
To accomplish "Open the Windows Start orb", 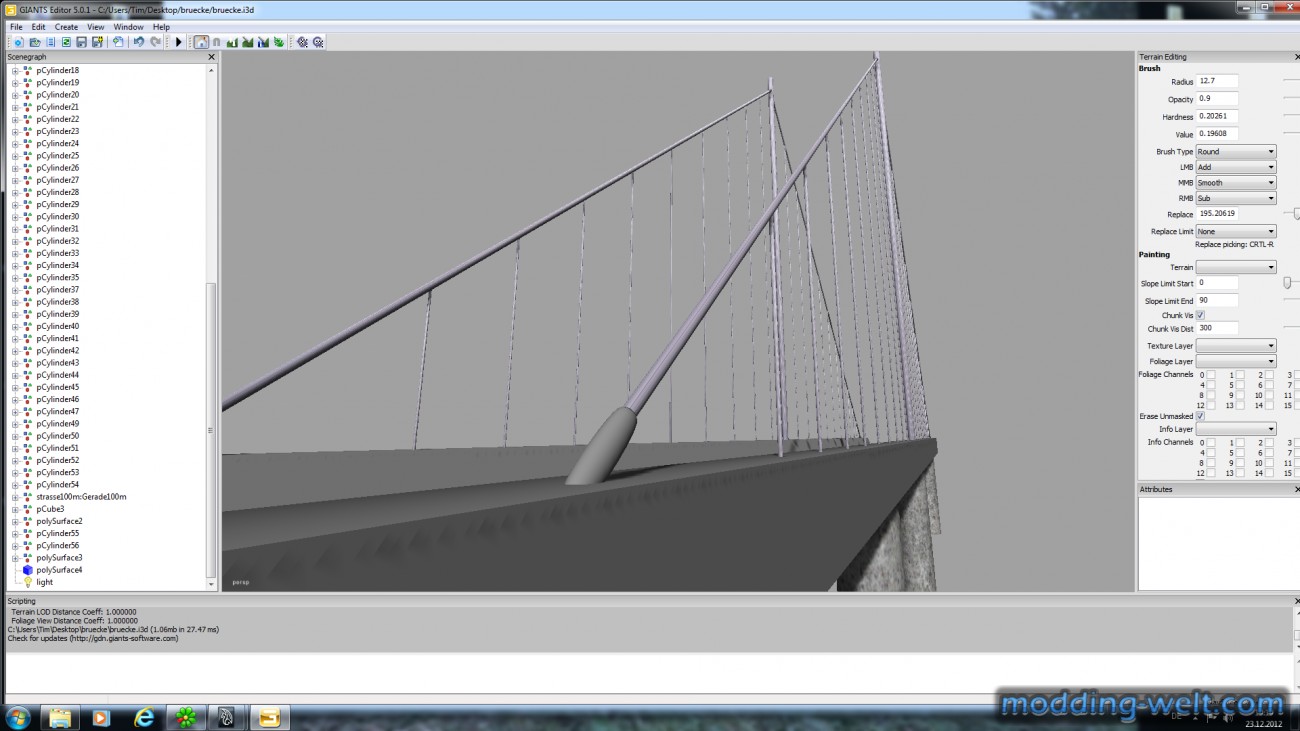I will (x=18, y=717).
